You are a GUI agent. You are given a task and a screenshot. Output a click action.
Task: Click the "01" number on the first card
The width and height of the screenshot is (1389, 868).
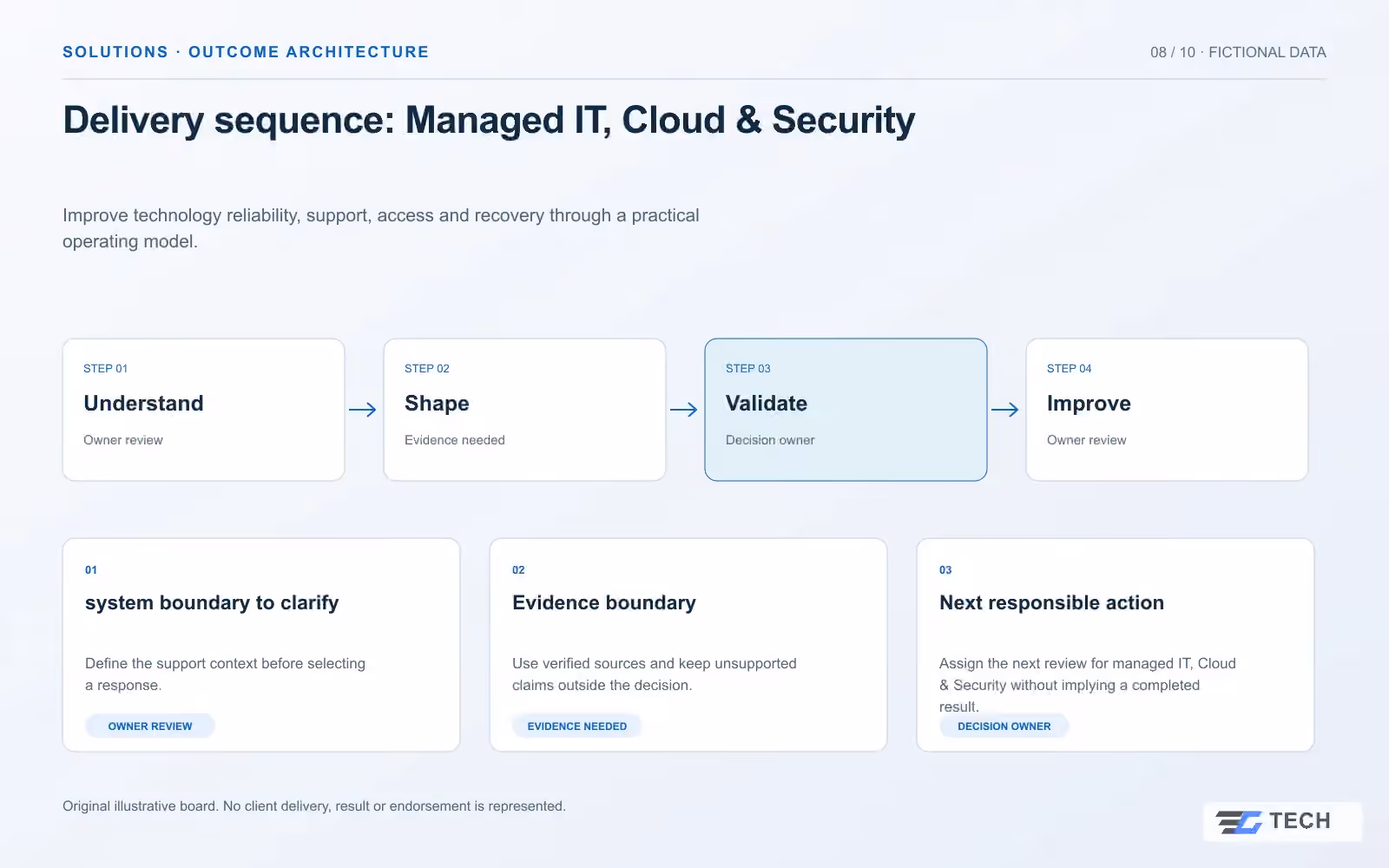[x=91, y=570]
